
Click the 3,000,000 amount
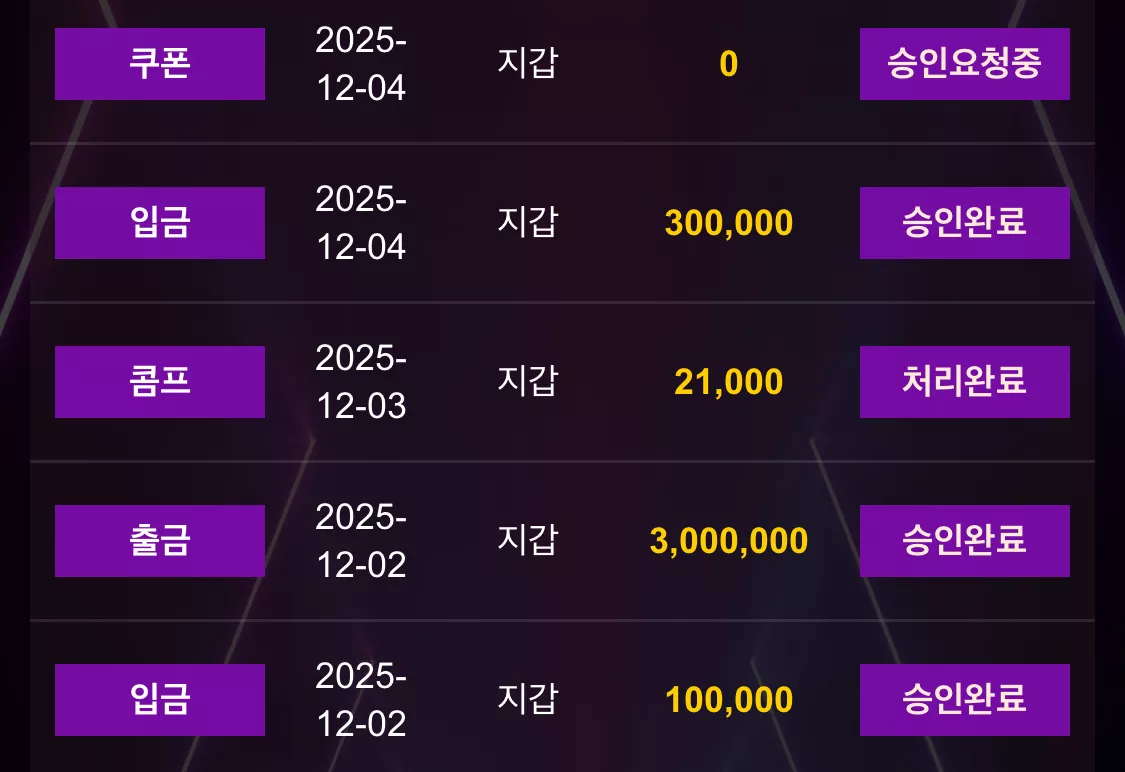point(729,541)
